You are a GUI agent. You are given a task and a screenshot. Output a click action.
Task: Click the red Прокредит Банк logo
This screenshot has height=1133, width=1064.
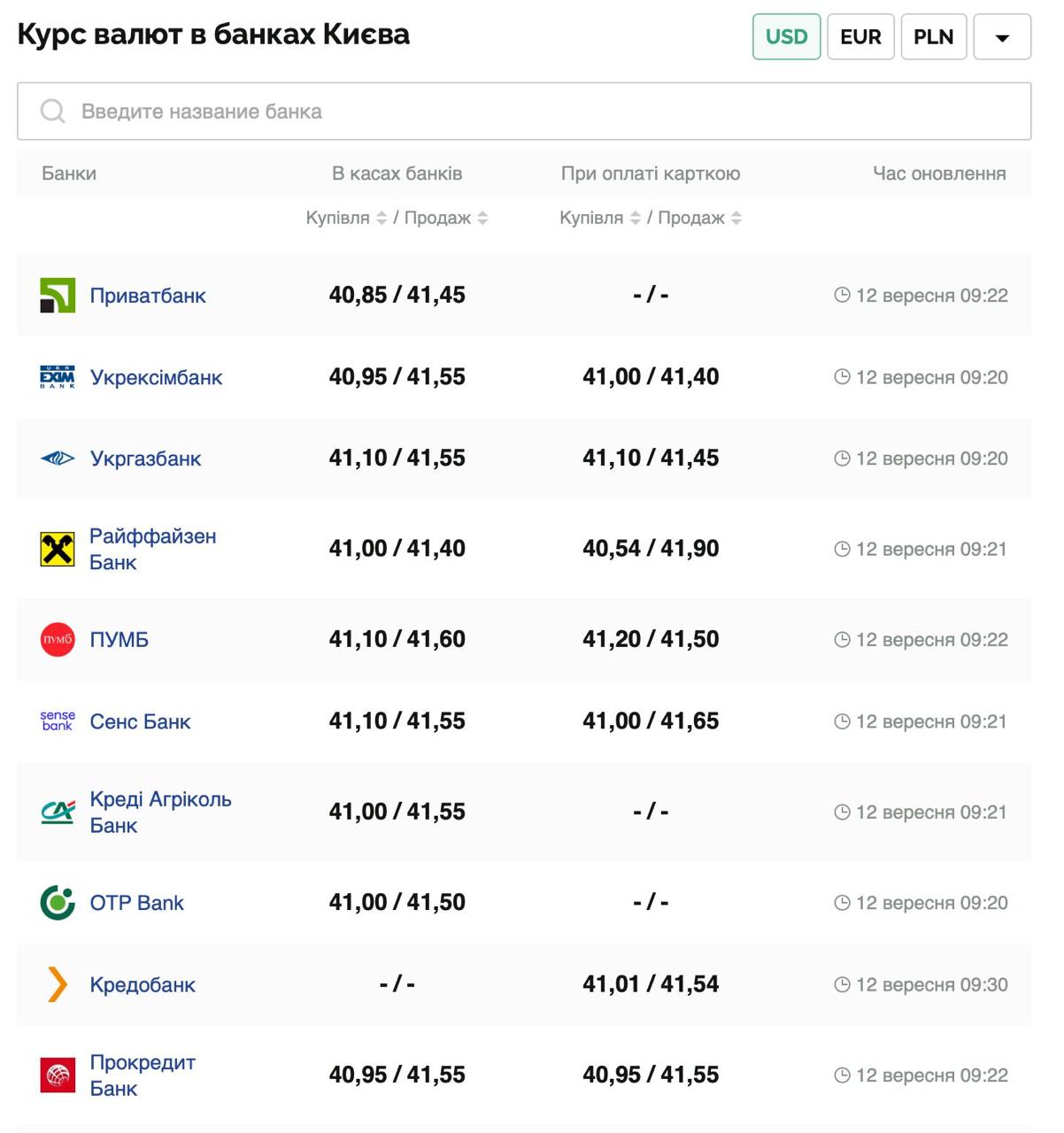click(58, 1075)
